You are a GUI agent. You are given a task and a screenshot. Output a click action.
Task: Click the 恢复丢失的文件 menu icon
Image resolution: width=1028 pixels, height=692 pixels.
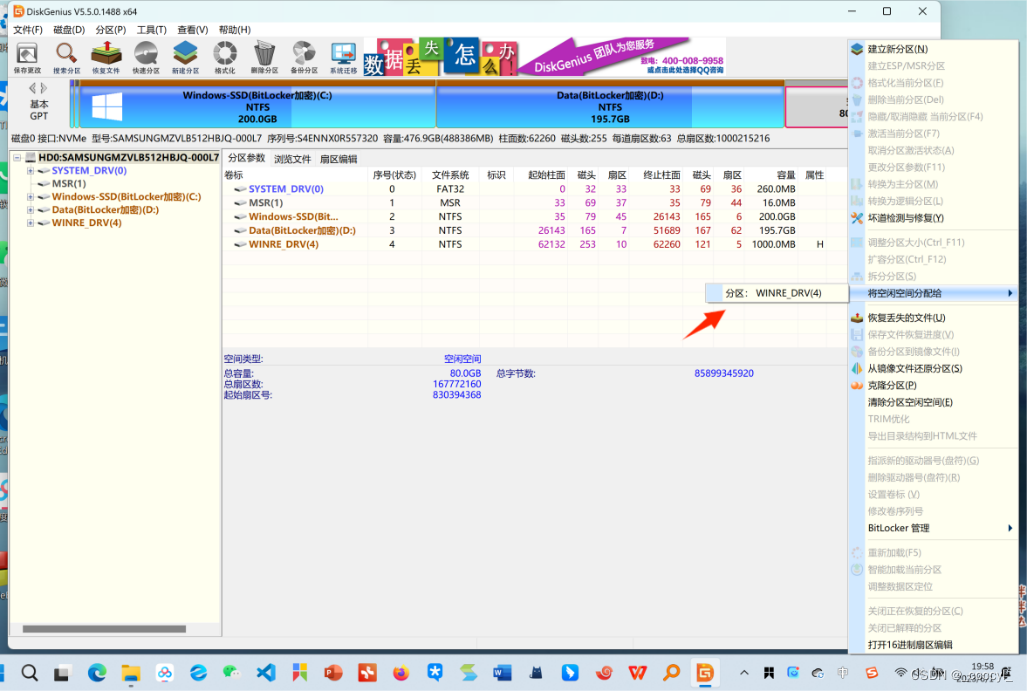[x=857, y=318]
